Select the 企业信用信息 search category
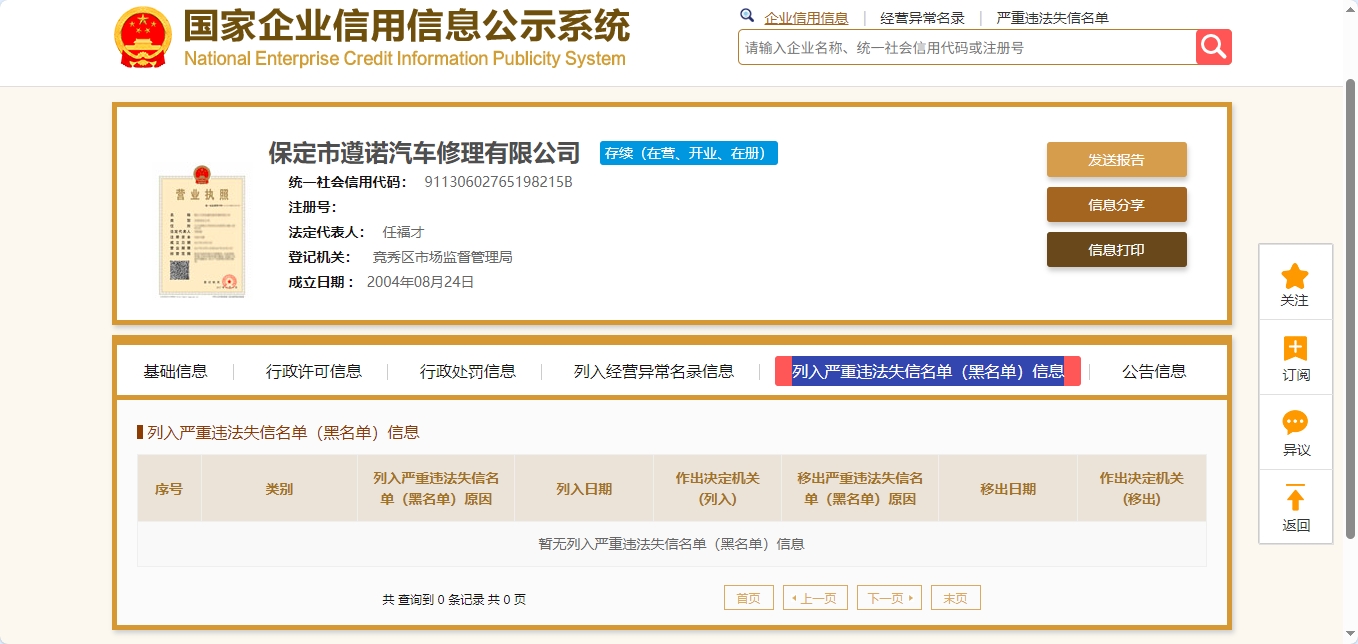Viewport: 1358px width, 644px height. (806, 18)
